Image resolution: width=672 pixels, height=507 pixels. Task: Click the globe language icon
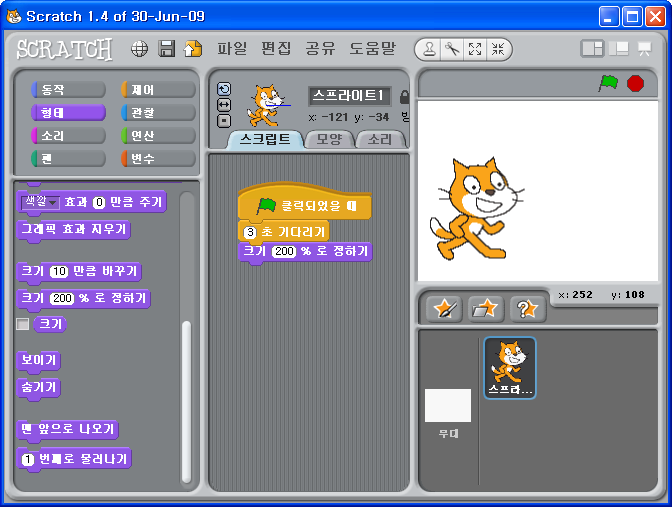(x=139, y=49)
